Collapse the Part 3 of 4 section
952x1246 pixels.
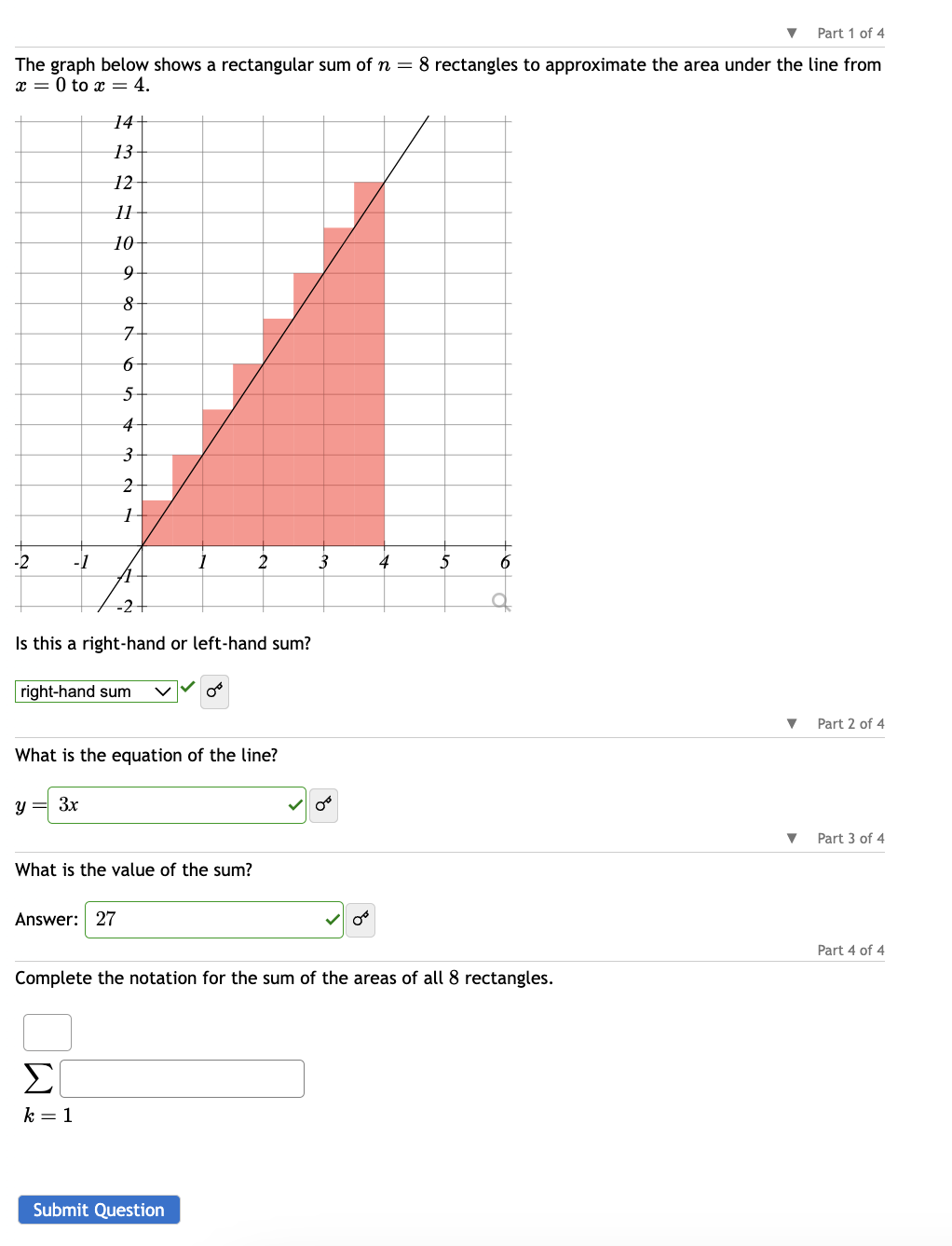pos(791,838)
